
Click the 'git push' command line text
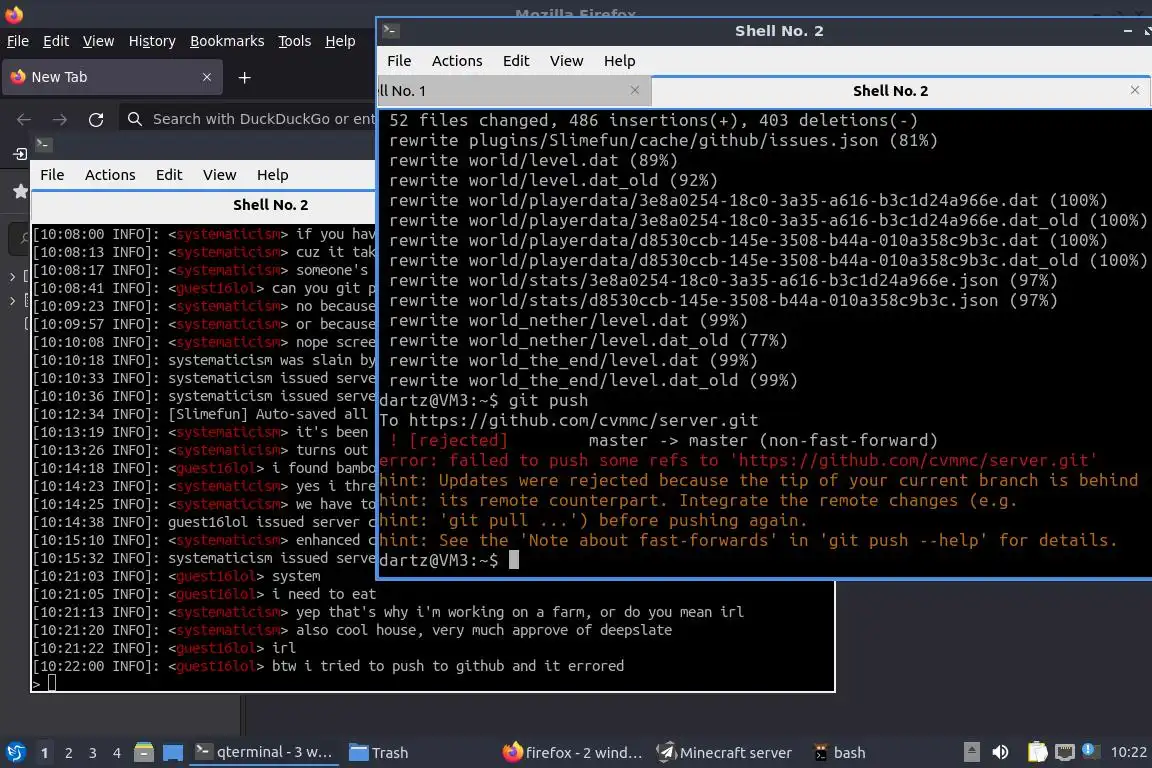pyautogui.click(x=548, y=401)
